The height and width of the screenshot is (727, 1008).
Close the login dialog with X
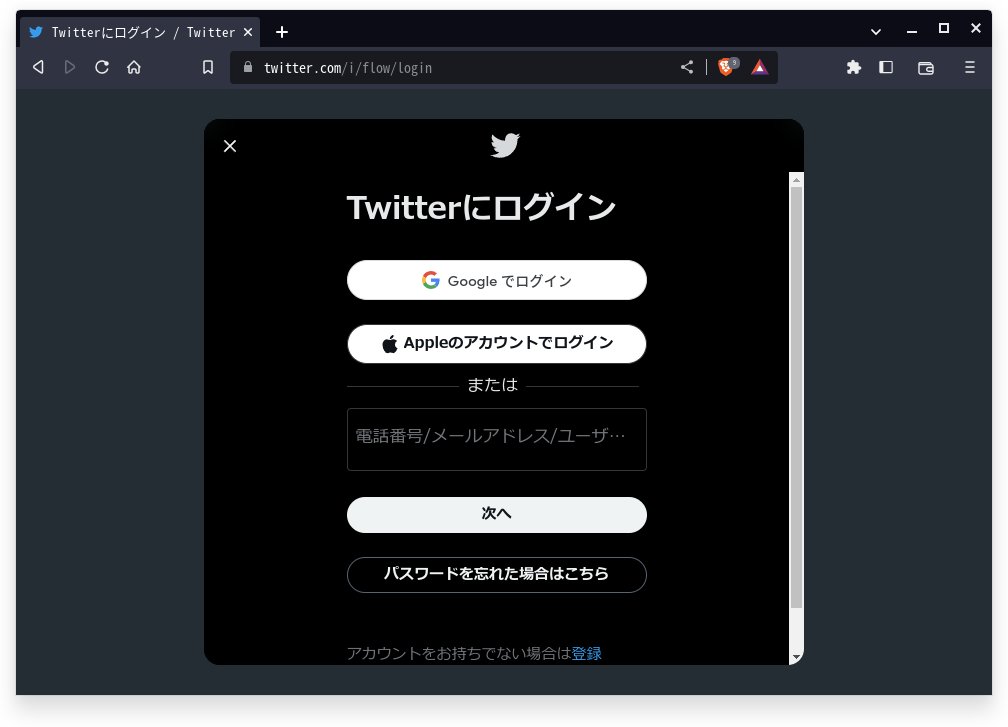tap(230, 146)
